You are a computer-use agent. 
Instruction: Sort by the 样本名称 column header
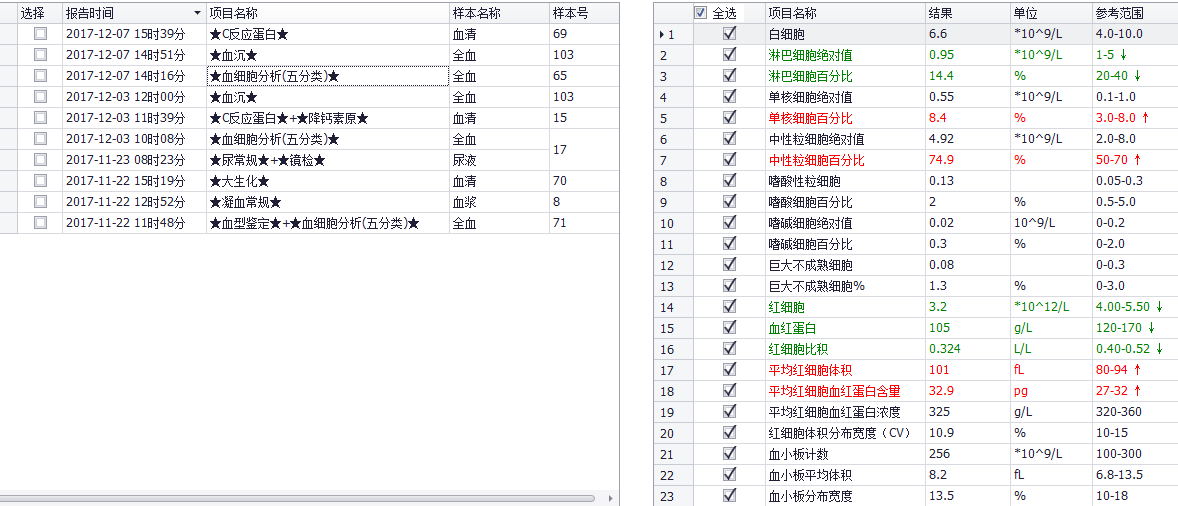coord(476,13)
